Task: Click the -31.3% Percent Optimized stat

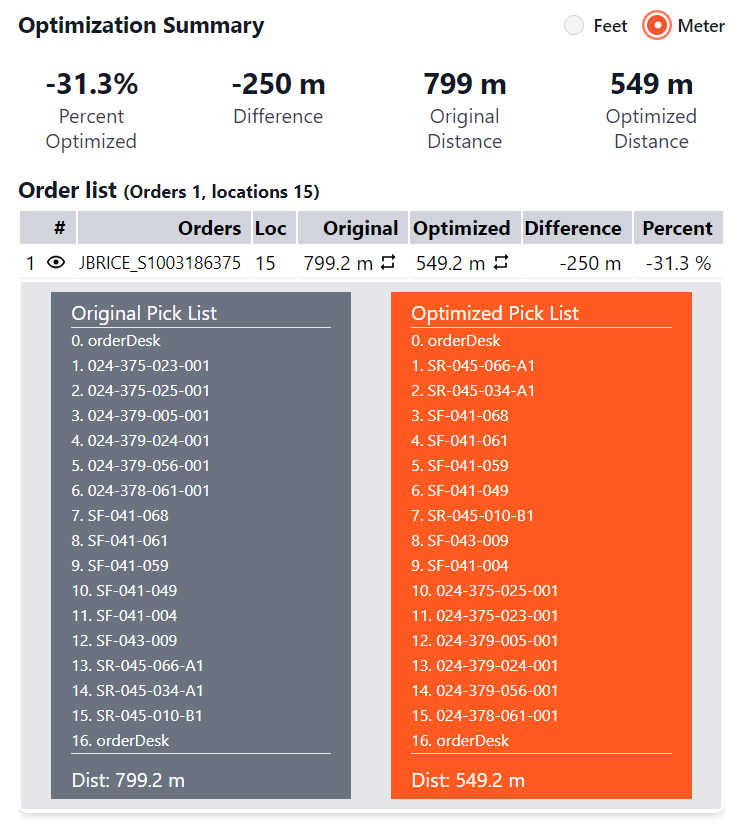Action: click(91, 86)
